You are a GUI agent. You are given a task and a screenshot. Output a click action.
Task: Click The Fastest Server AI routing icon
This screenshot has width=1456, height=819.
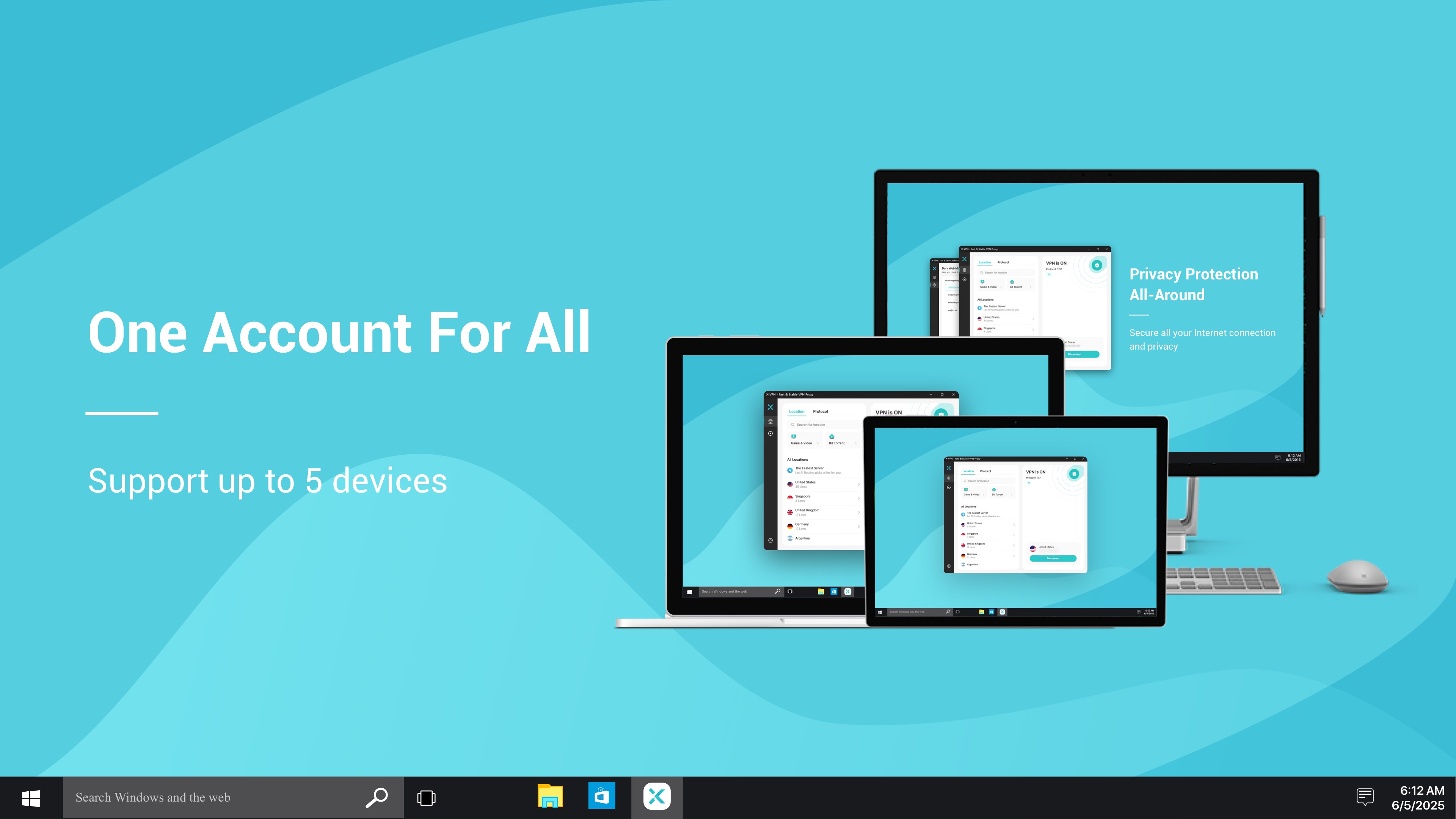point(790,470)
